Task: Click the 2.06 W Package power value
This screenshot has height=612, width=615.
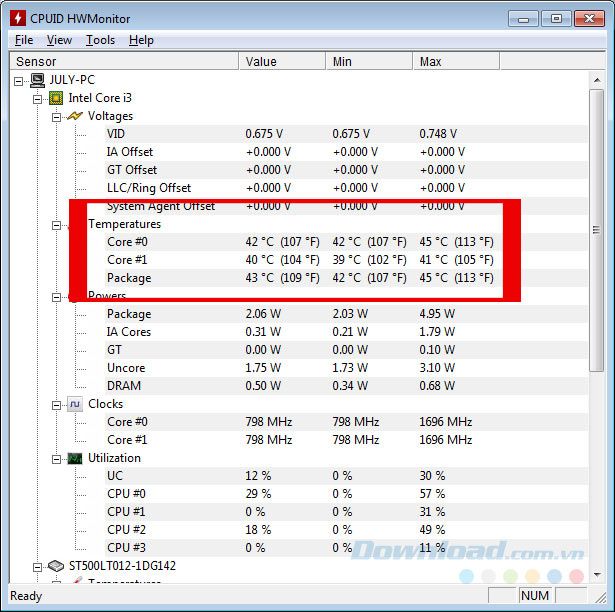Action: (x=263, y=314)
